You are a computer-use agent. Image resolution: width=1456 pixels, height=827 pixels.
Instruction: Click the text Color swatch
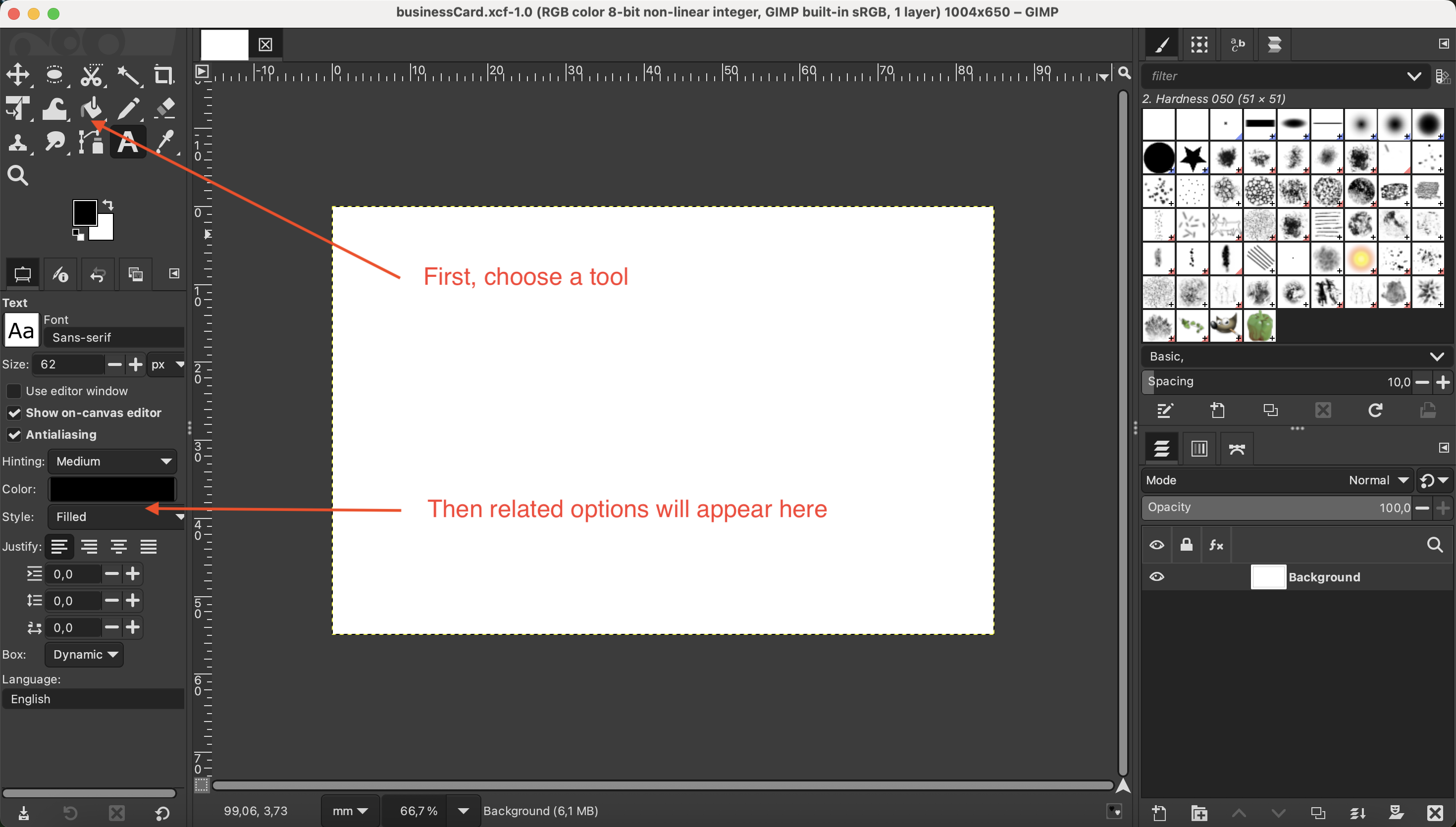tap(112, 489)
